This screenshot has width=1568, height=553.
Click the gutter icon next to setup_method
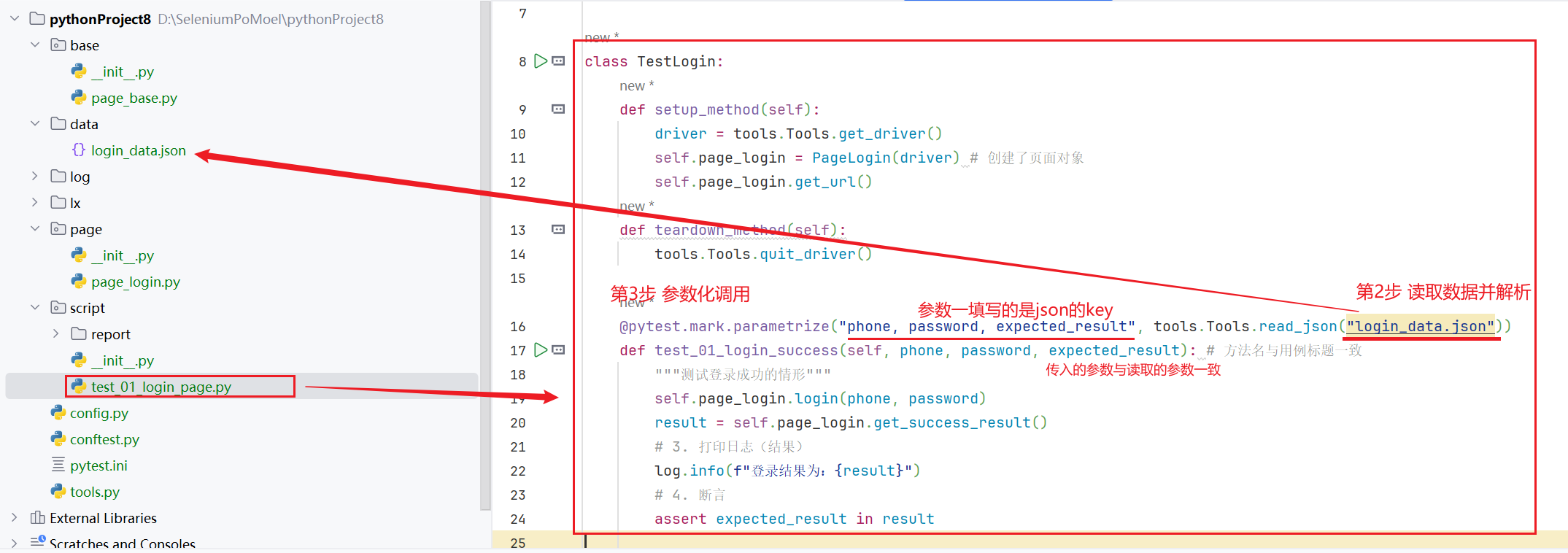tap(558, 109)
